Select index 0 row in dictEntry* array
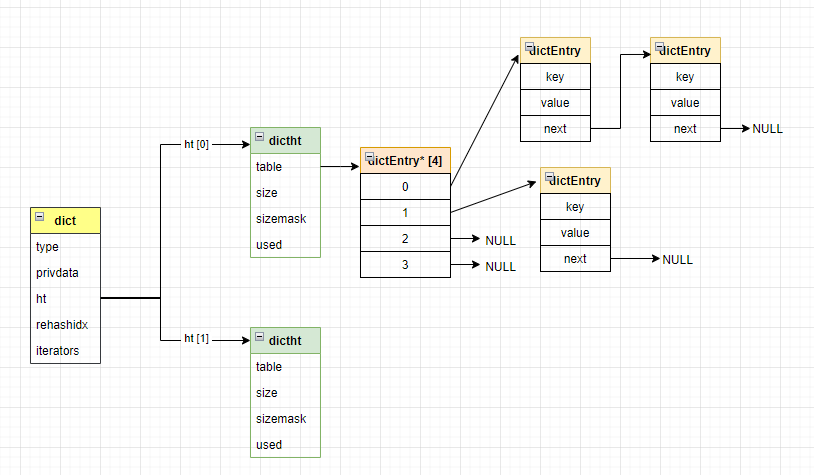814x475 pixels. coord(405,187)
